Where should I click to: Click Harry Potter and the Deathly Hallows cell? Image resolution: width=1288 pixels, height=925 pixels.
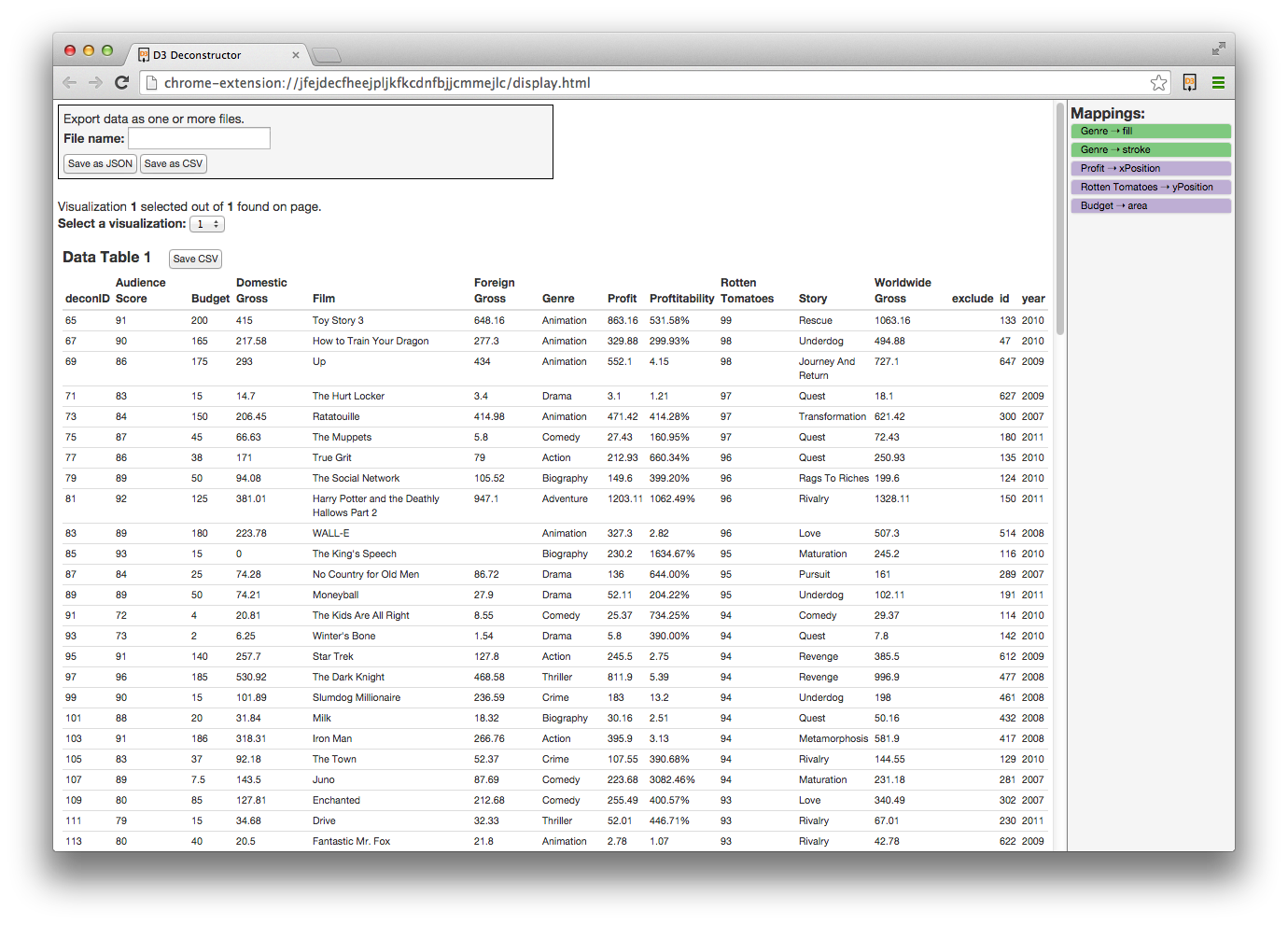[x=376, y=506]
